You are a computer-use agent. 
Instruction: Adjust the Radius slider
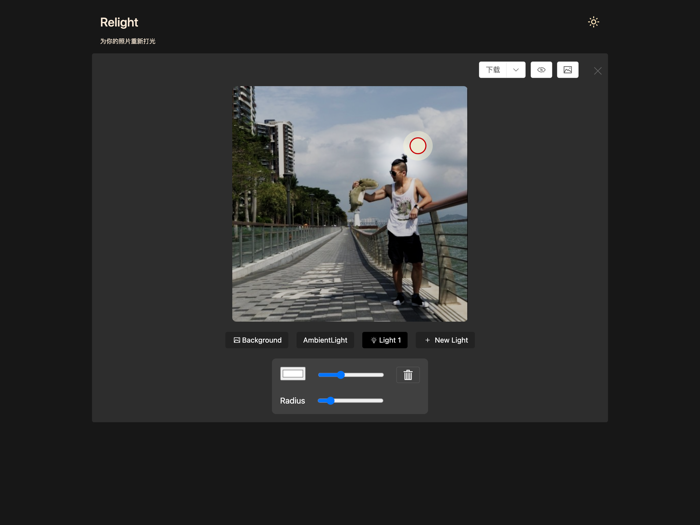350,400
